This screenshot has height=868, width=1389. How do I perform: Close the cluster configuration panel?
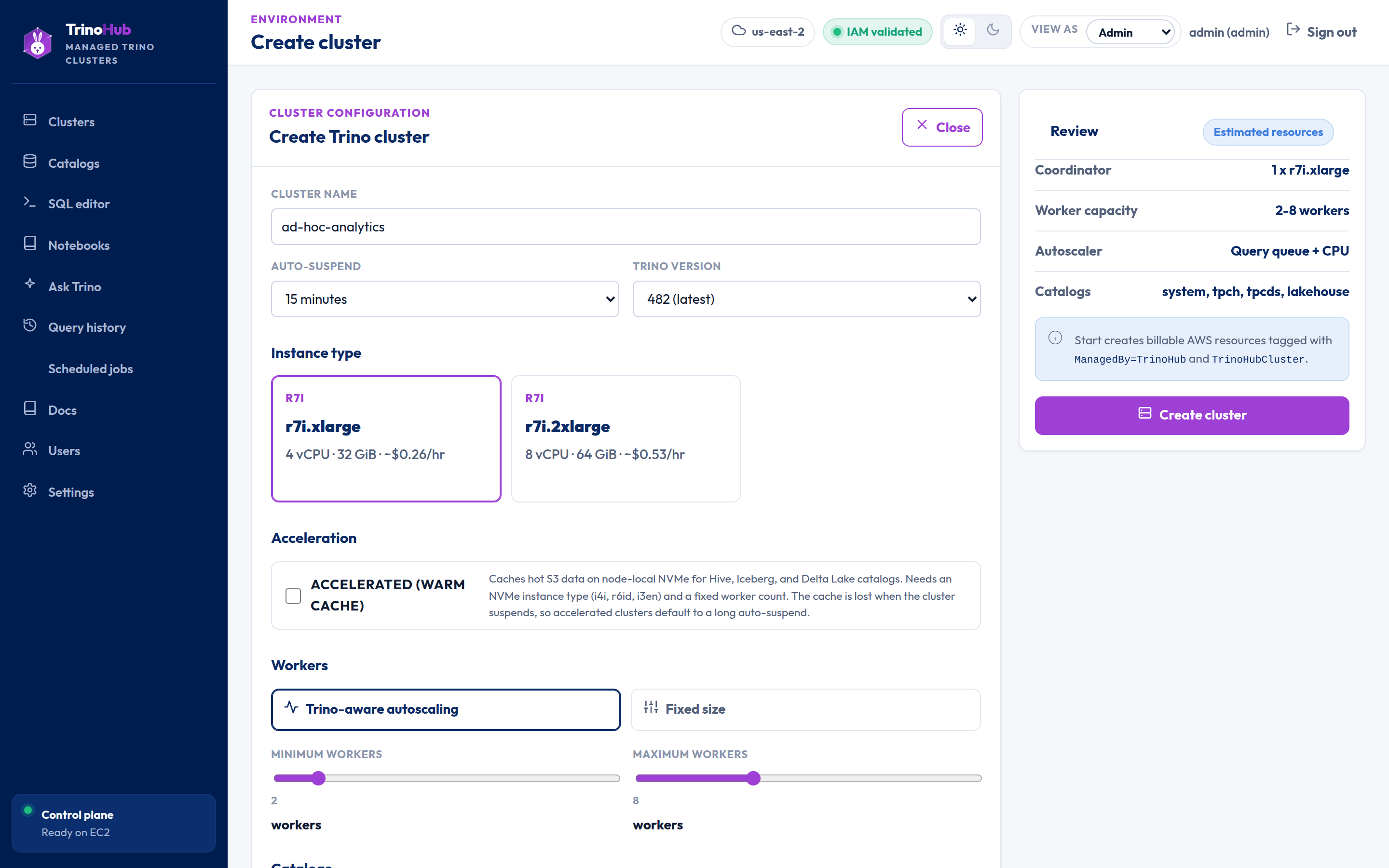click(942, 127)
